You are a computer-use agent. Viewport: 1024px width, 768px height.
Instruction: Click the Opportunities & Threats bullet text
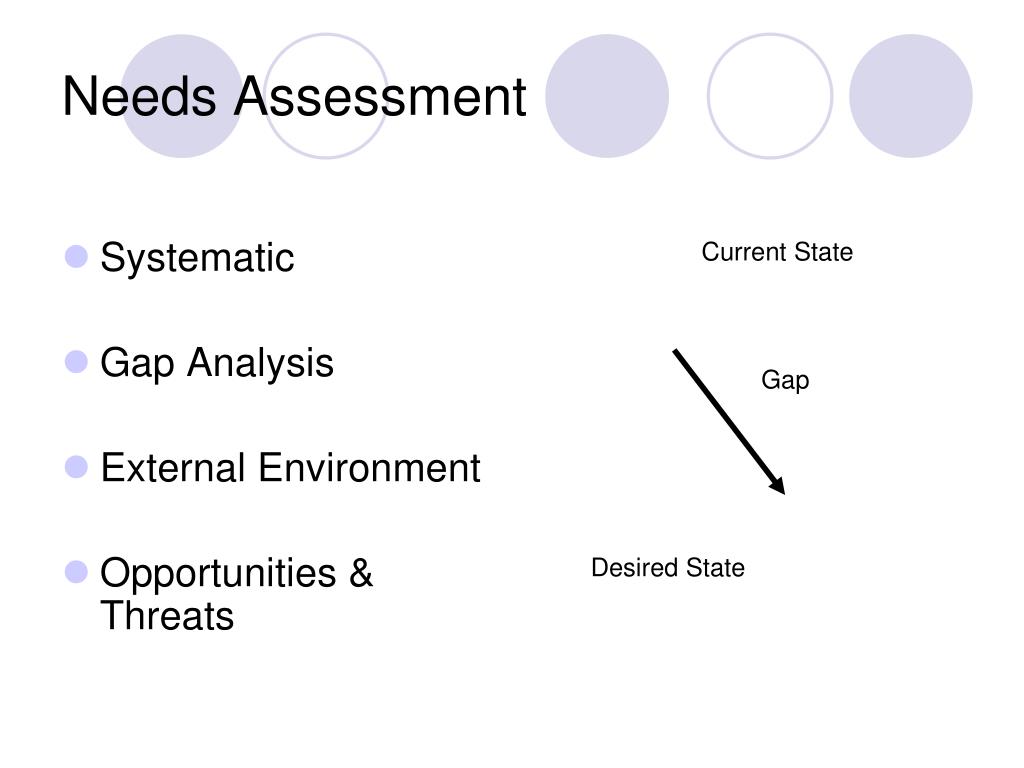(x=236, y=594)
